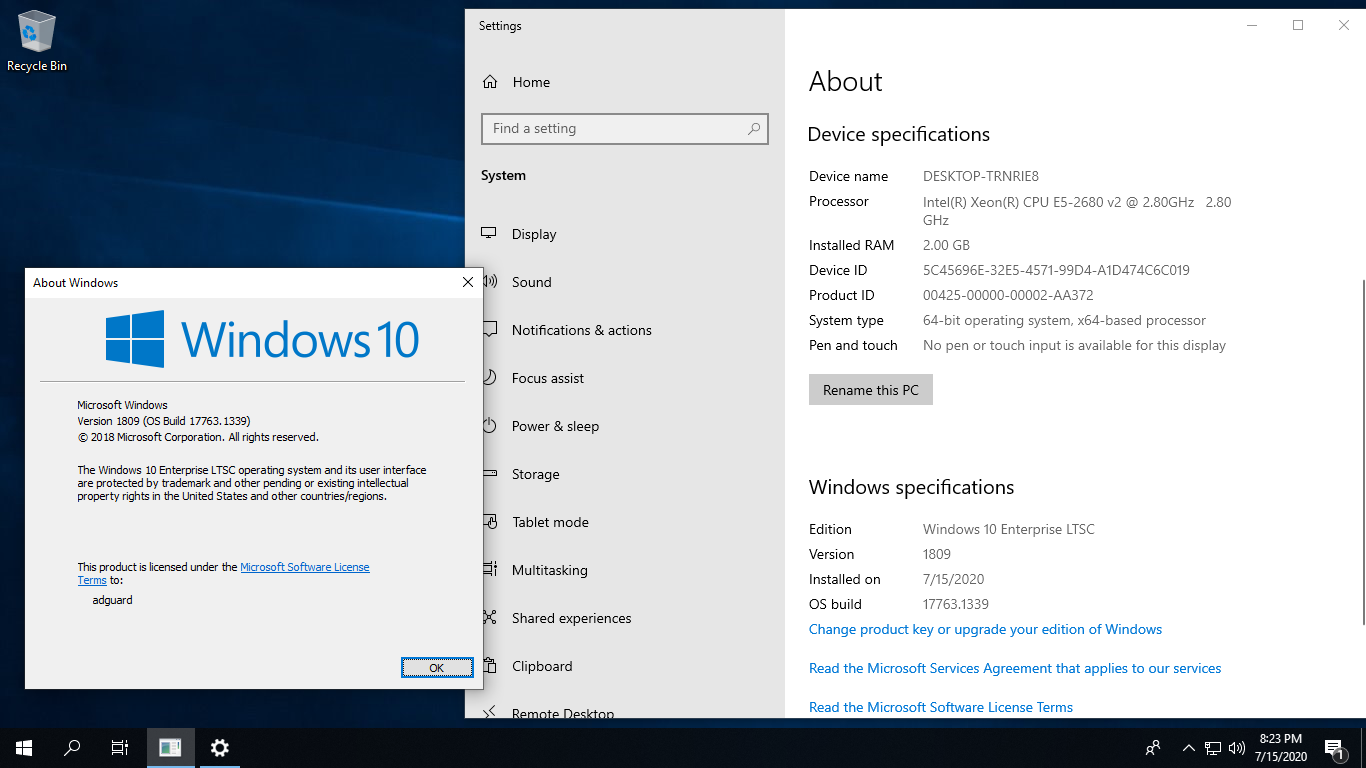This screenshot has height=768, width=1366.
Task: Click Installed RAM value 2.00 GB
Action: [x=946, y=245]
